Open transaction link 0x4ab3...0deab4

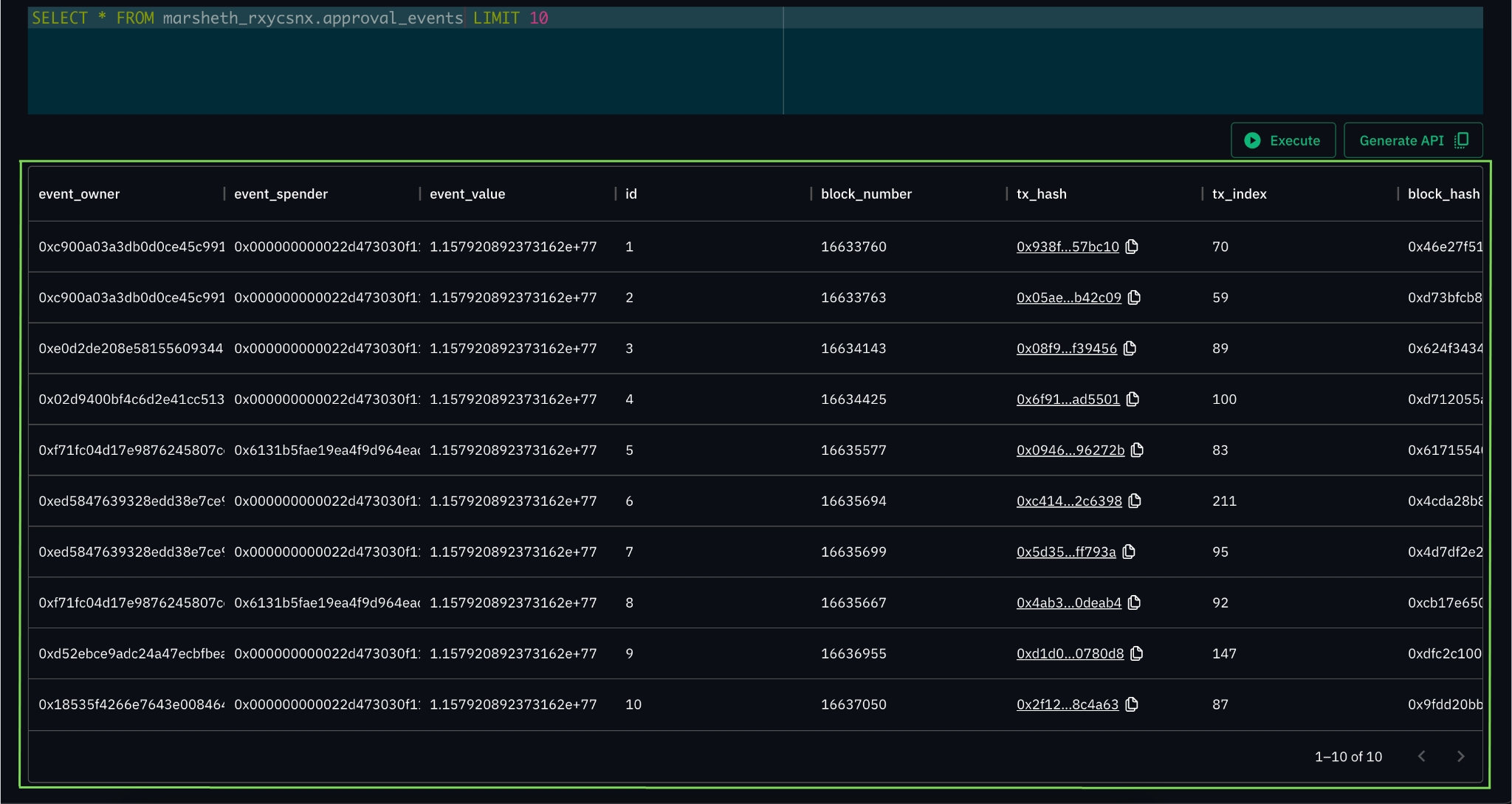tap(1068, 603)
